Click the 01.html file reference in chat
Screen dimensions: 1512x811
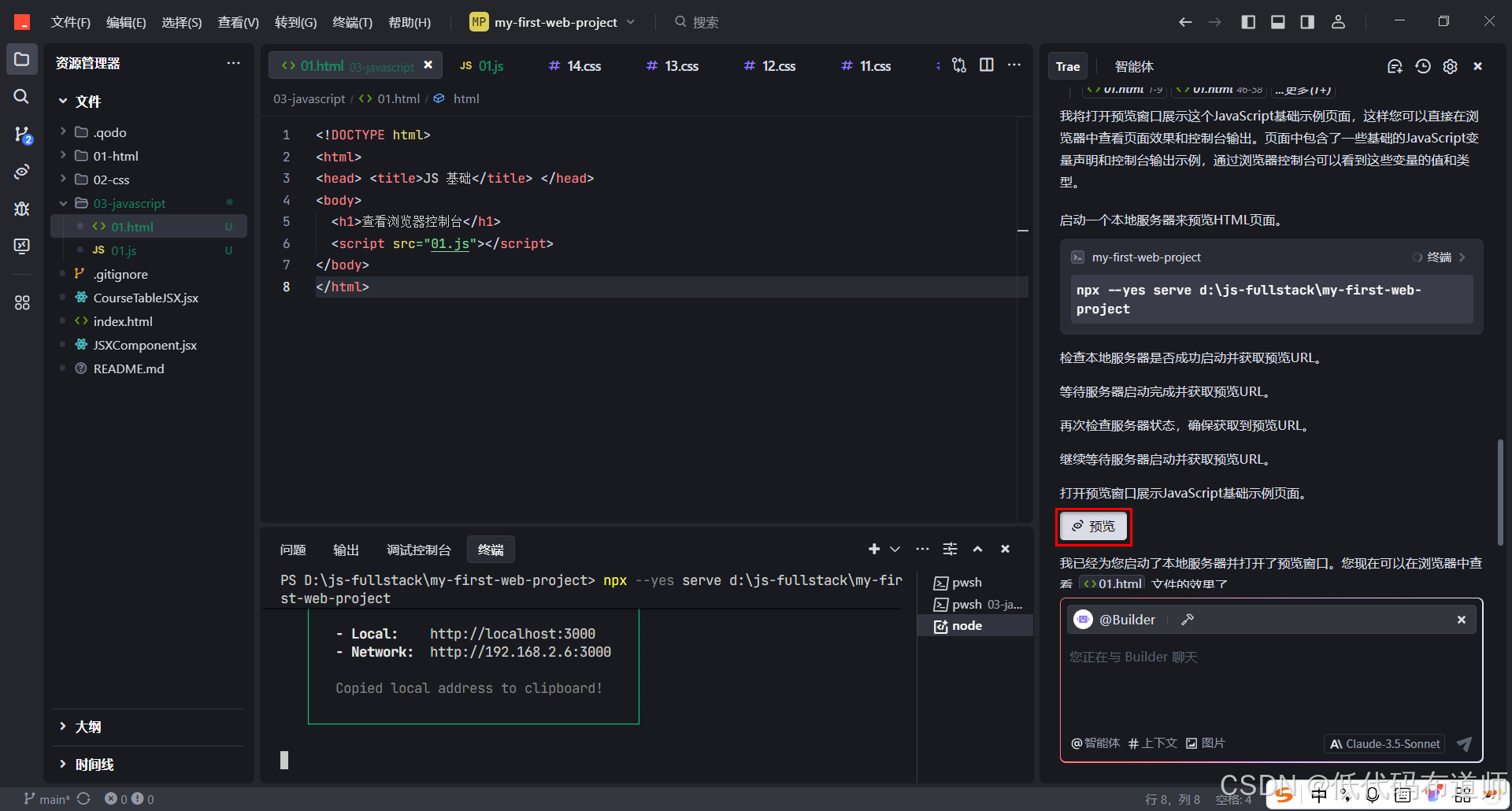pos(1112,583)
